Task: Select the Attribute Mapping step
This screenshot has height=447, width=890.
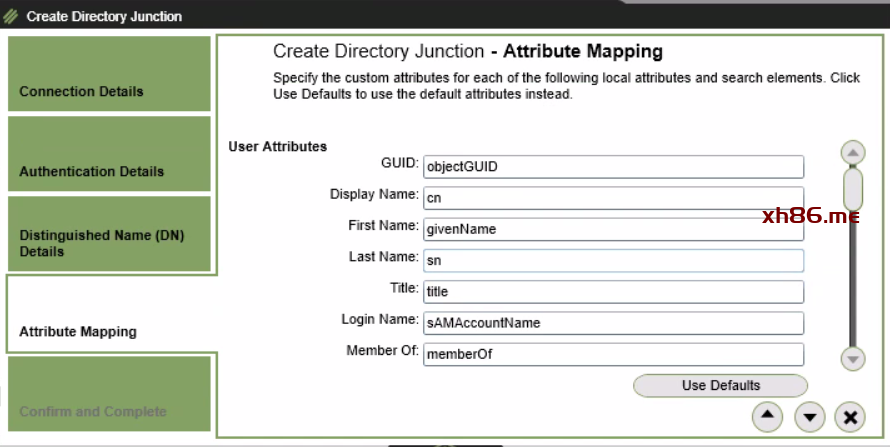Action: click(109, 314)
